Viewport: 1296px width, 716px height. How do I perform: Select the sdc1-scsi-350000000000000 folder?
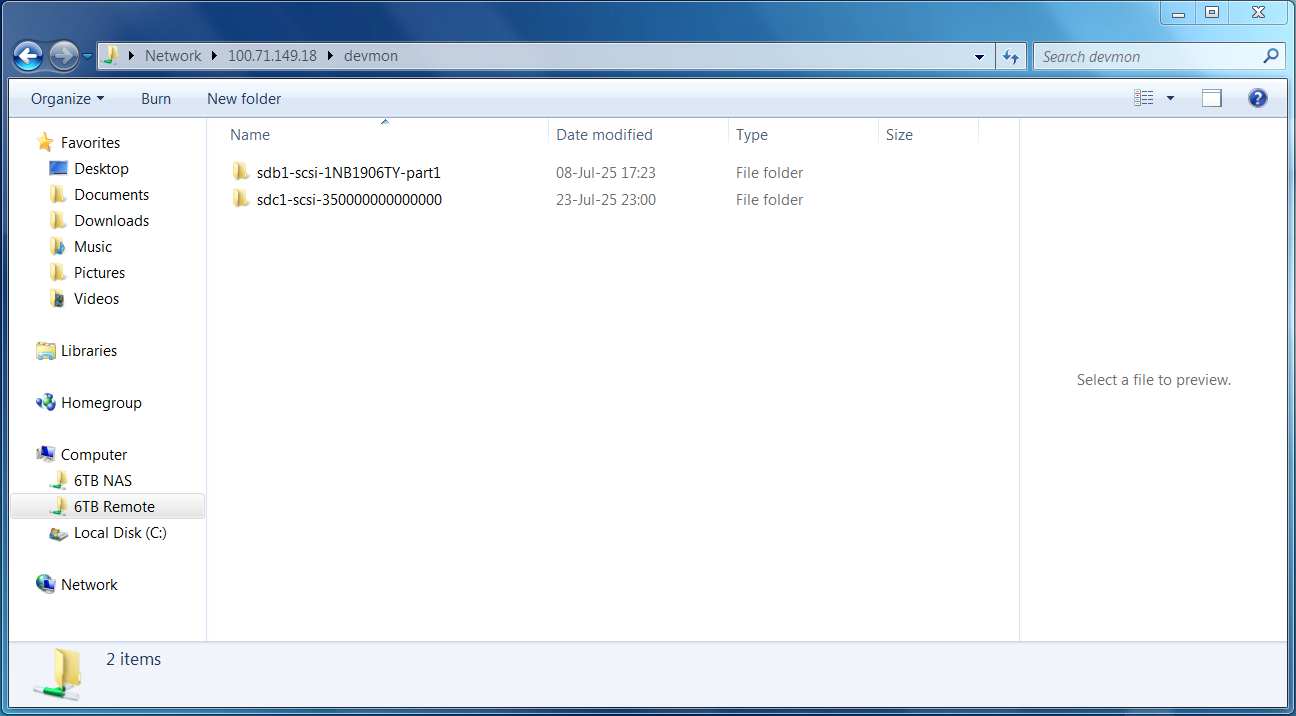[348, 200]
